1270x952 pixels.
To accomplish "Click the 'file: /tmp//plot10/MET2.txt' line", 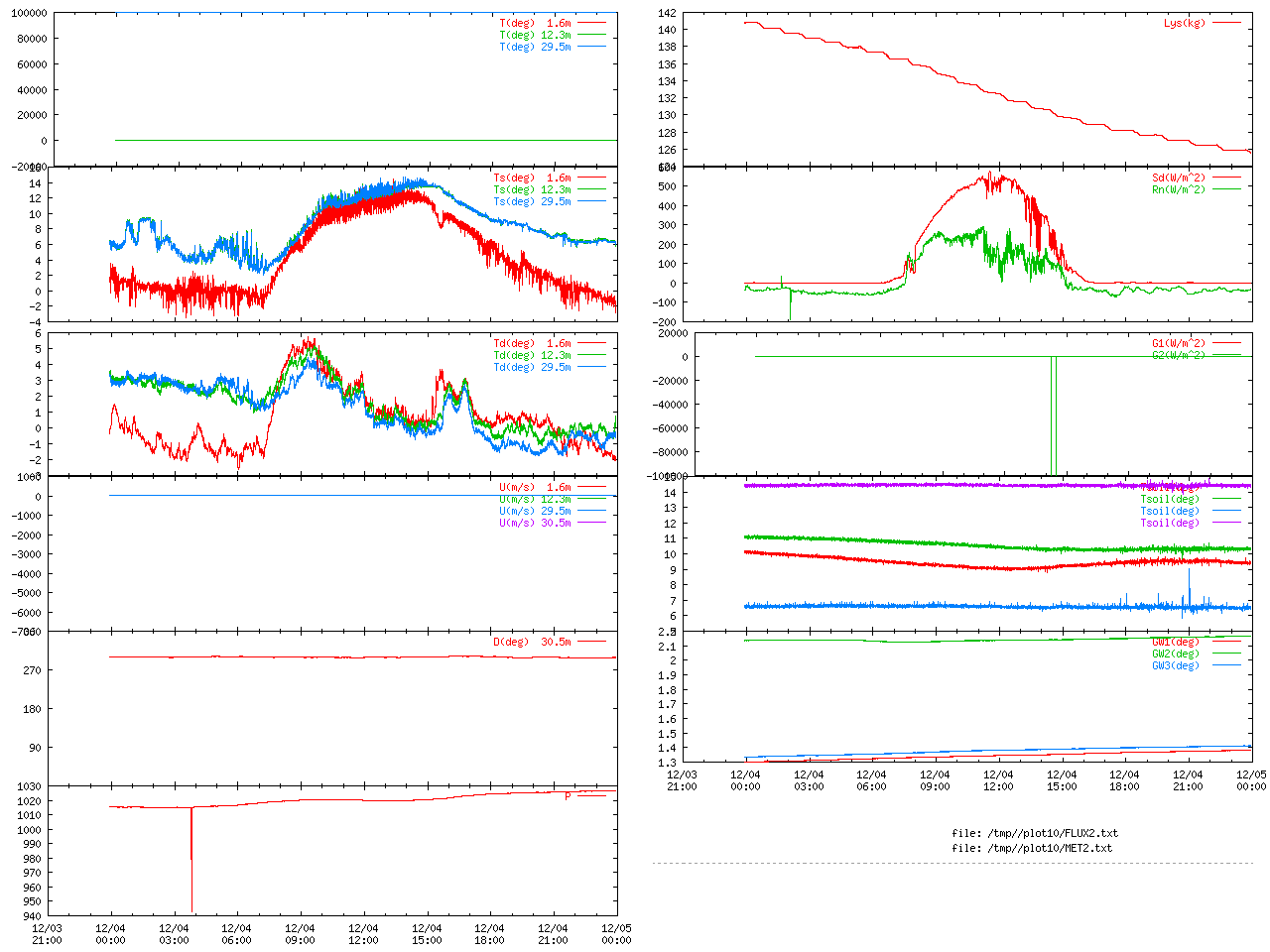I will click(1032, 848).
